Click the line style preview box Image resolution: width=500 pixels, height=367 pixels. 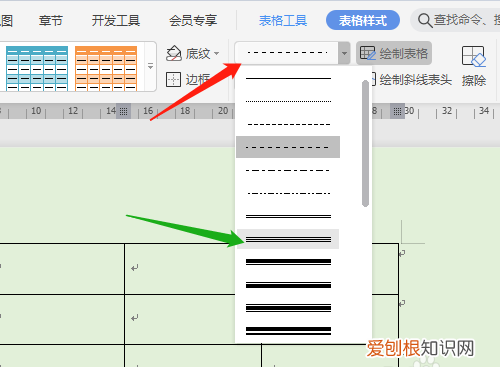[x=287, y=53]
